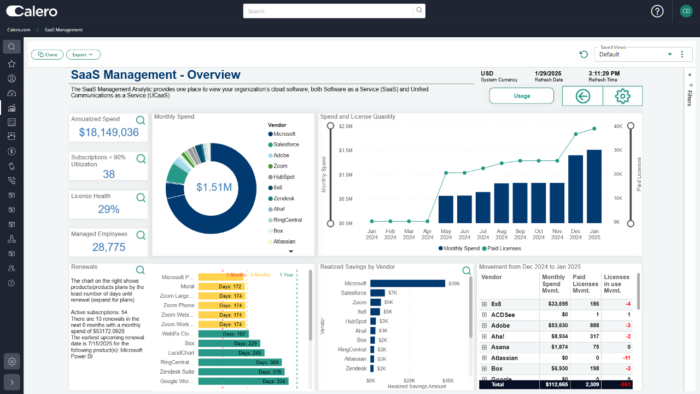Drill into Realized Savings magnifier icon
The height and width of the screenshot is (394, 700).
pyautogui.click(x=467, y=270)
